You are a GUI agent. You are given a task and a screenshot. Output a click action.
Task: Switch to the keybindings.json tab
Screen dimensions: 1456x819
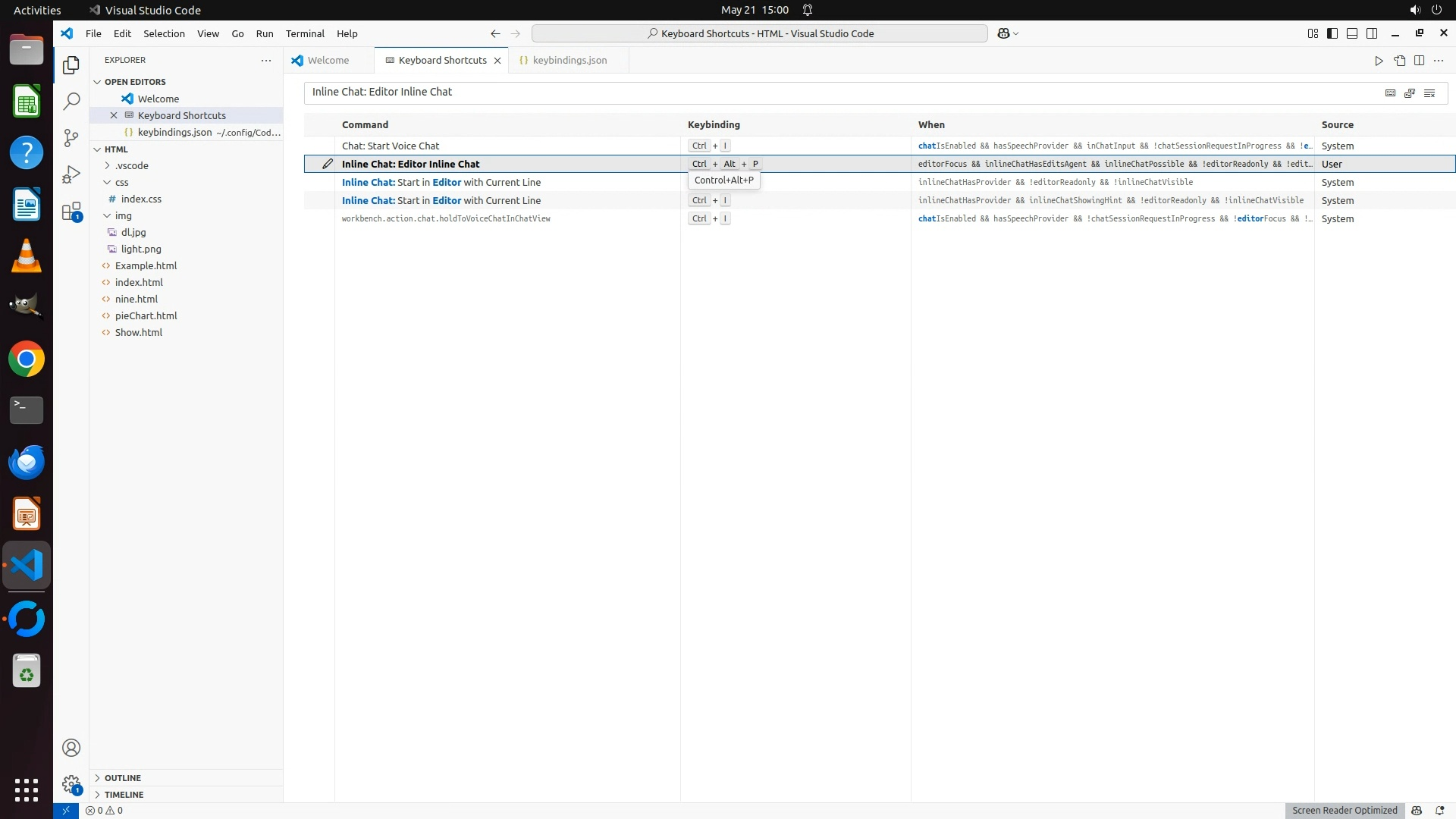click(x=569, y=60)
